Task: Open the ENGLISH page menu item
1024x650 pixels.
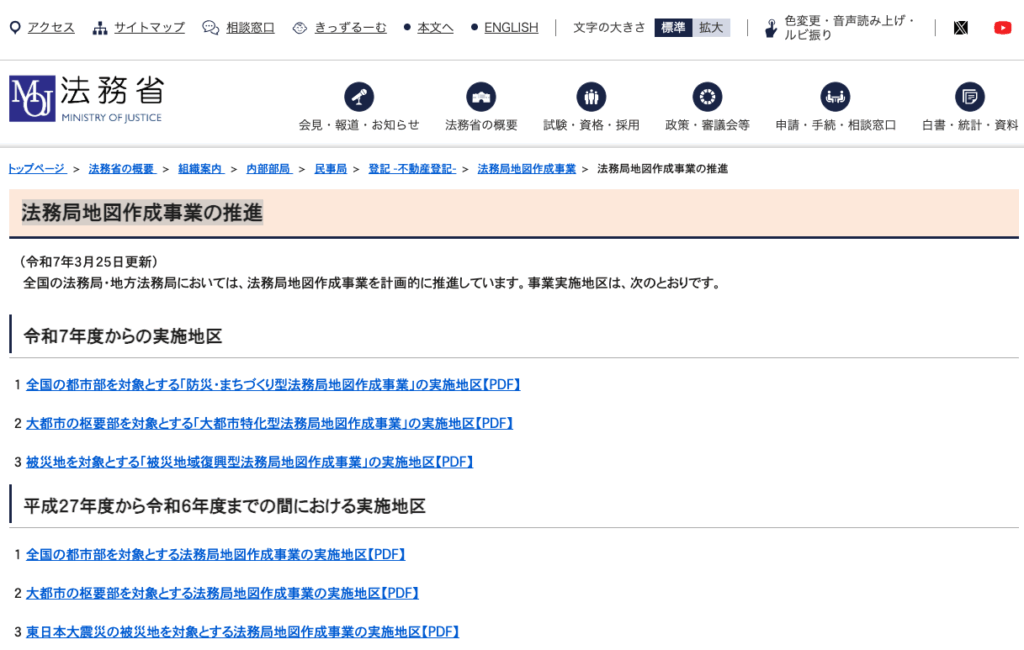Action: coord(511,28)
